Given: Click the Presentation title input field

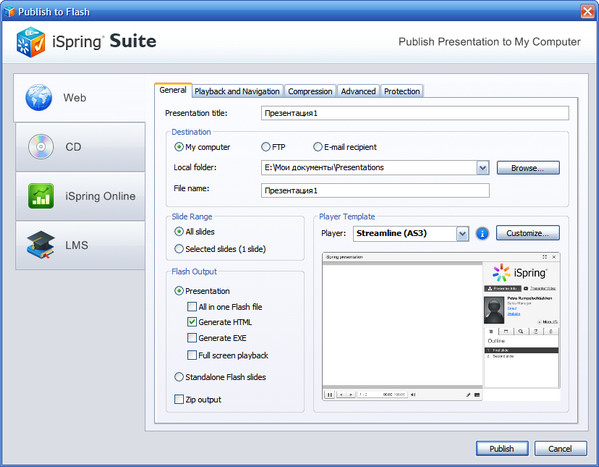Looking at the screenshot, I should 415,113.
